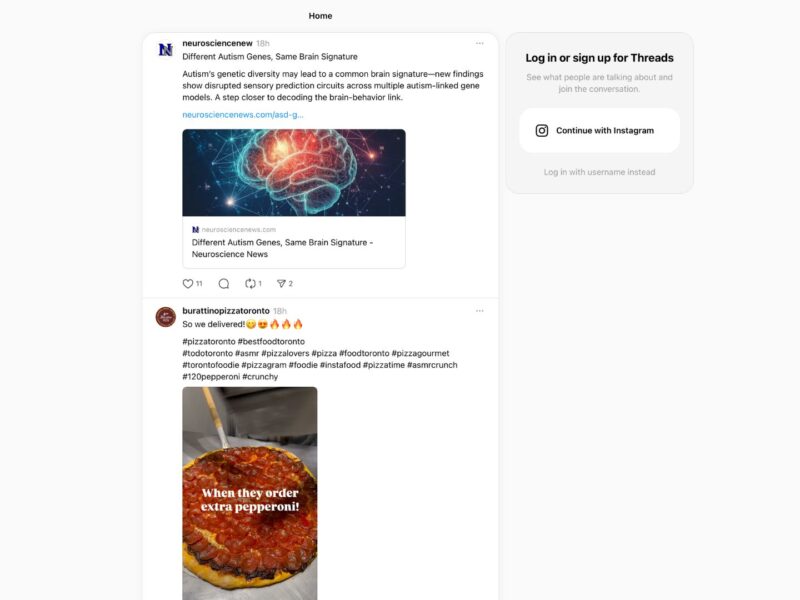
Task: Open more options on burattinopizzatoronto post
Action: coord(480,311)
